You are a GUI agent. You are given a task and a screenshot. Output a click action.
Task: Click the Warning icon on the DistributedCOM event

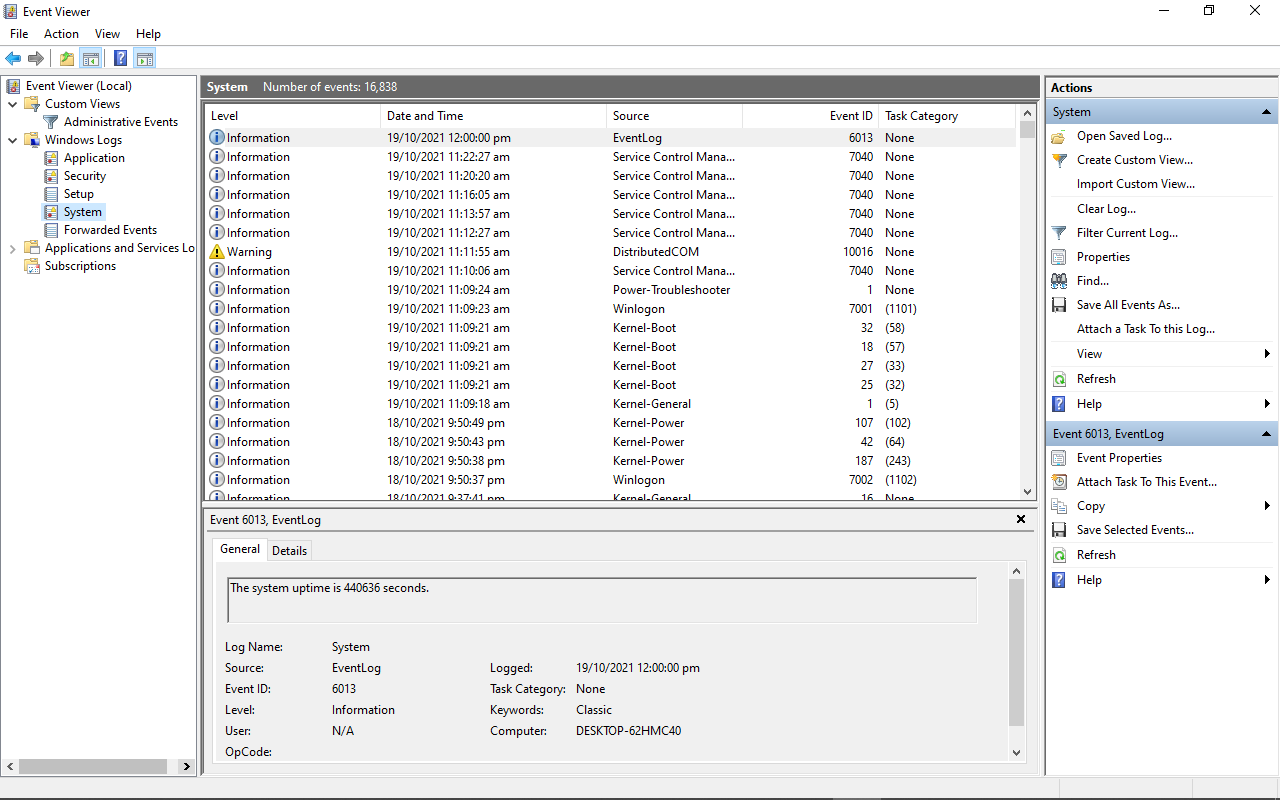click(x=216, y=252)
